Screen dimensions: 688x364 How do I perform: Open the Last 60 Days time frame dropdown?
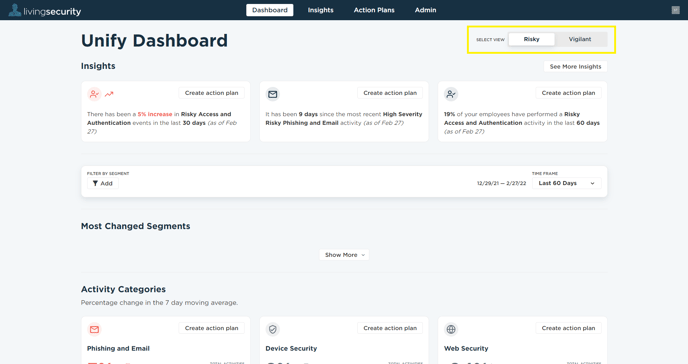566,183
